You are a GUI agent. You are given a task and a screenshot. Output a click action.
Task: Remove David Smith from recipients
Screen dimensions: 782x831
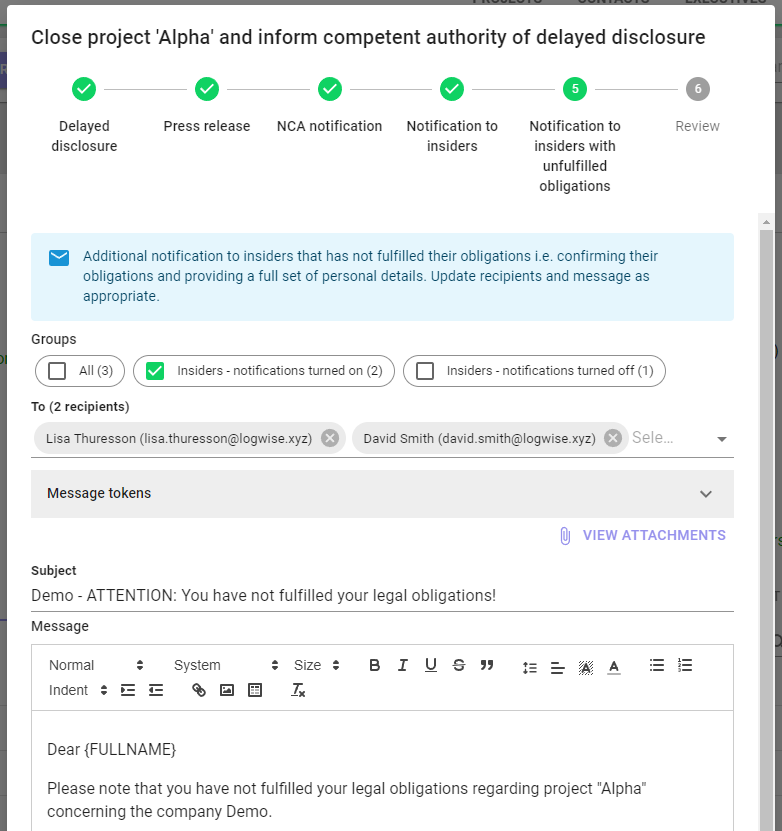[x=613, y=438]
